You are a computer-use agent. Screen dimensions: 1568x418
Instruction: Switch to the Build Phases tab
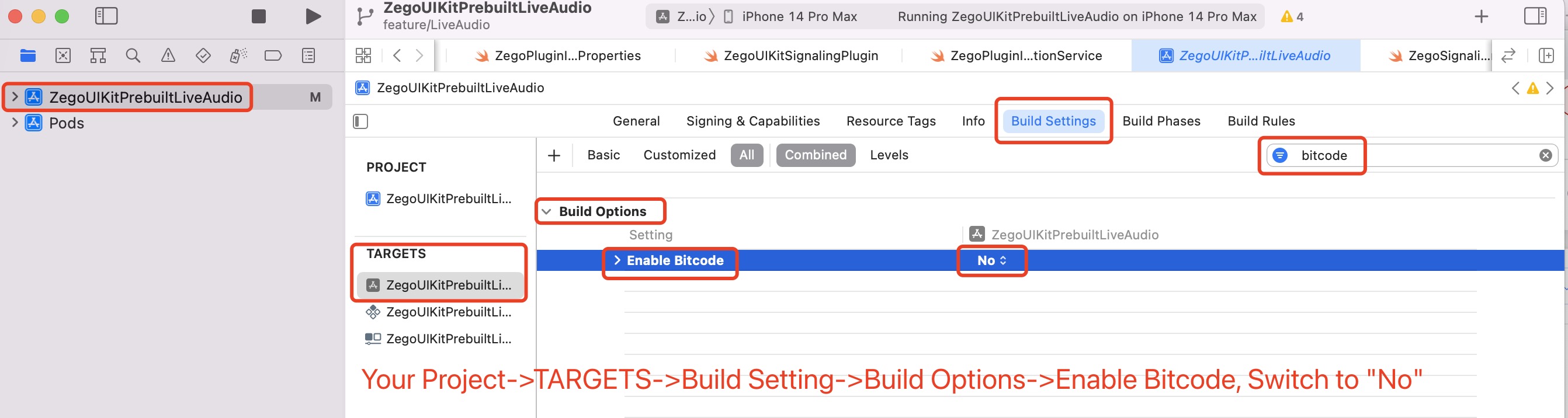1161,120
